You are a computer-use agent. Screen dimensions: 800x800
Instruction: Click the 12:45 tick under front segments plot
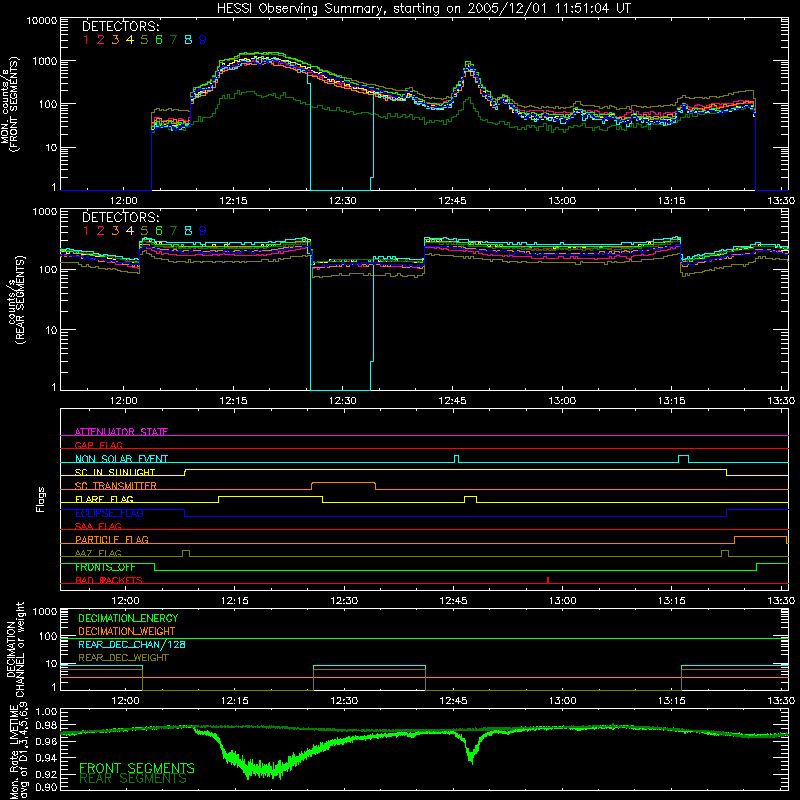click(x=452, y=201)
